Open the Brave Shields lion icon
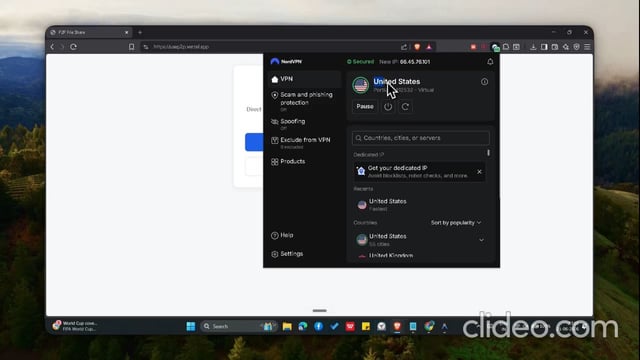The height and width of the screenshot is (360, 640). 417,47
